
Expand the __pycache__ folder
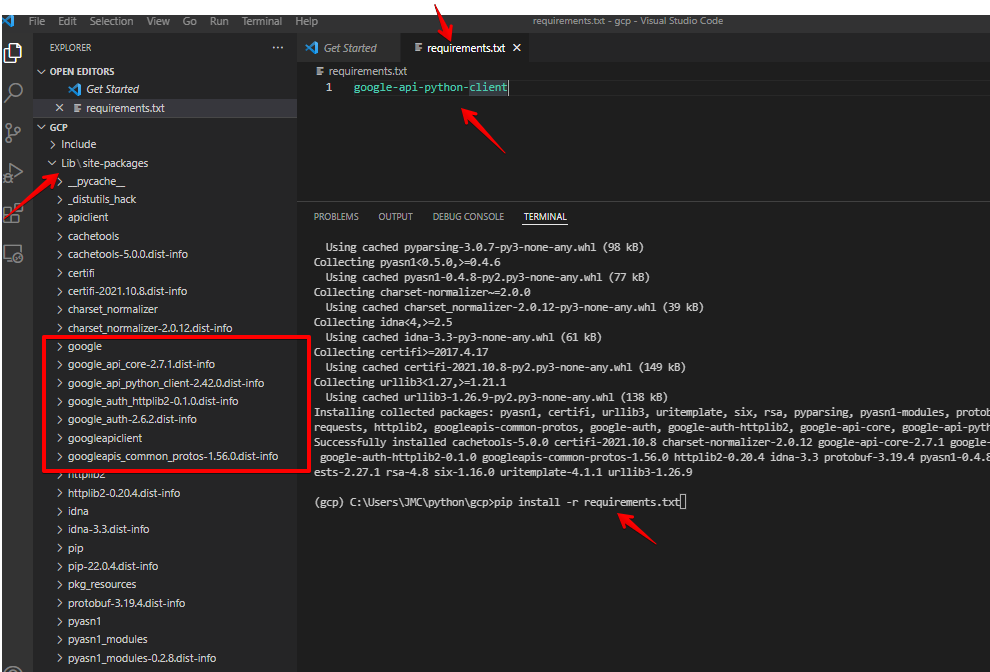coord(60,181)
